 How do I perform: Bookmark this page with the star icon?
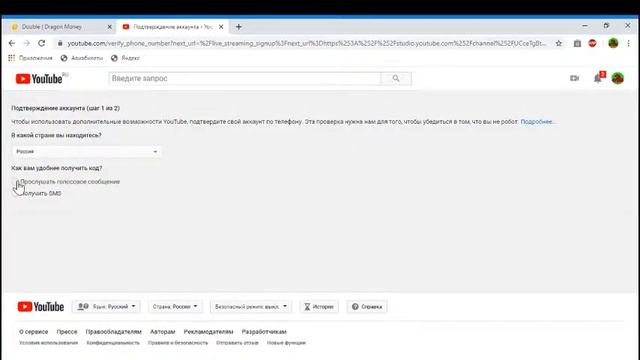tap(559, 43)
